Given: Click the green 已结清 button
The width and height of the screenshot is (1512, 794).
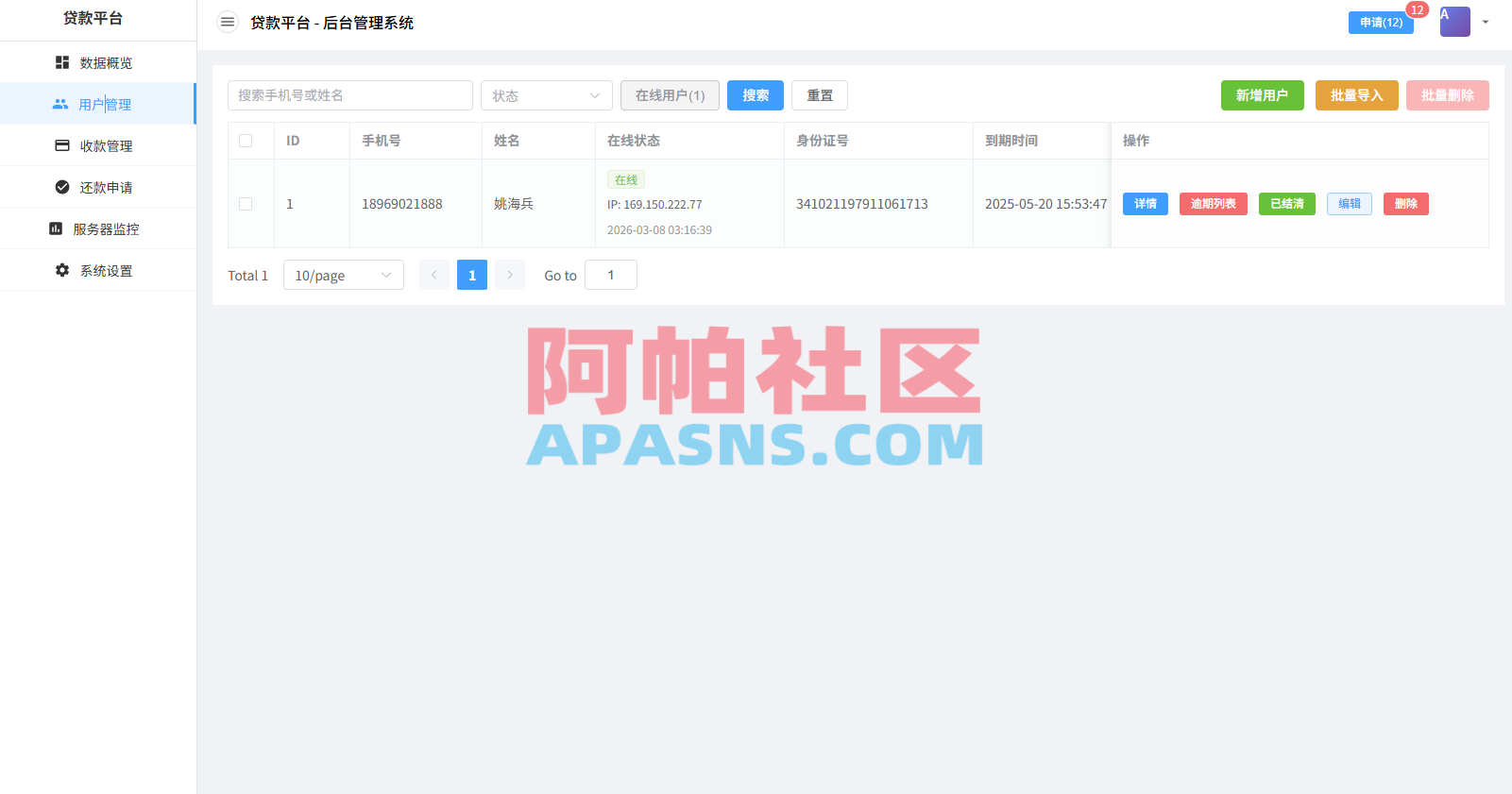Looking at the screenshot, I should [x=1287, y=204].
